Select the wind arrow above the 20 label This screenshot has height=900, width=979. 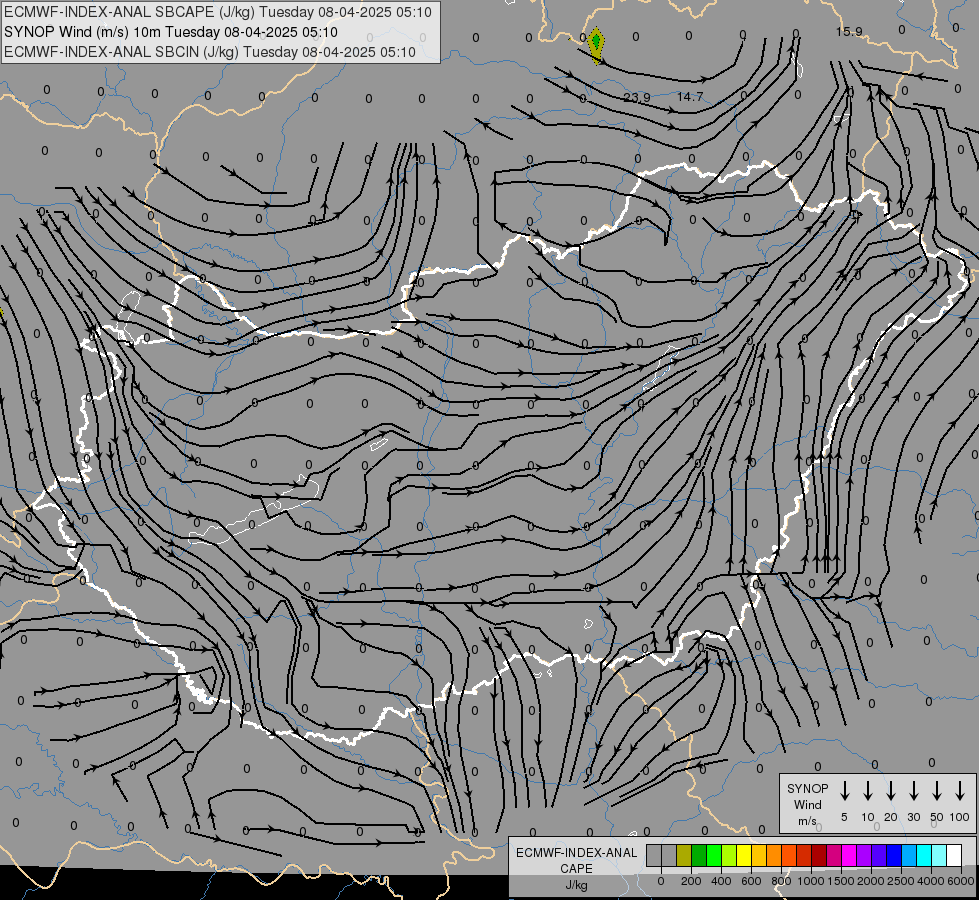tap(891, 791)
